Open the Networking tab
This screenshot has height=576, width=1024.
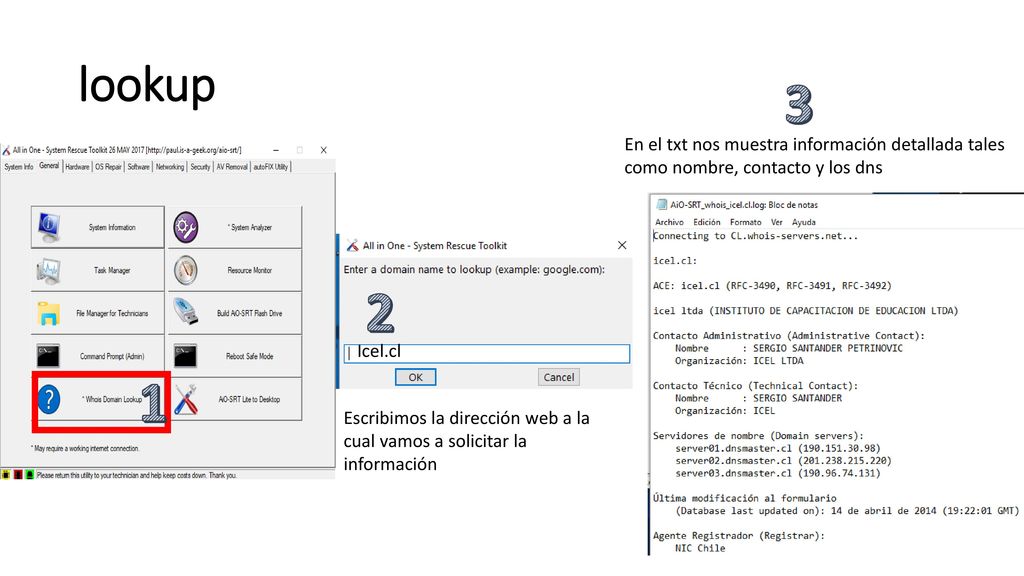(170, 167)
